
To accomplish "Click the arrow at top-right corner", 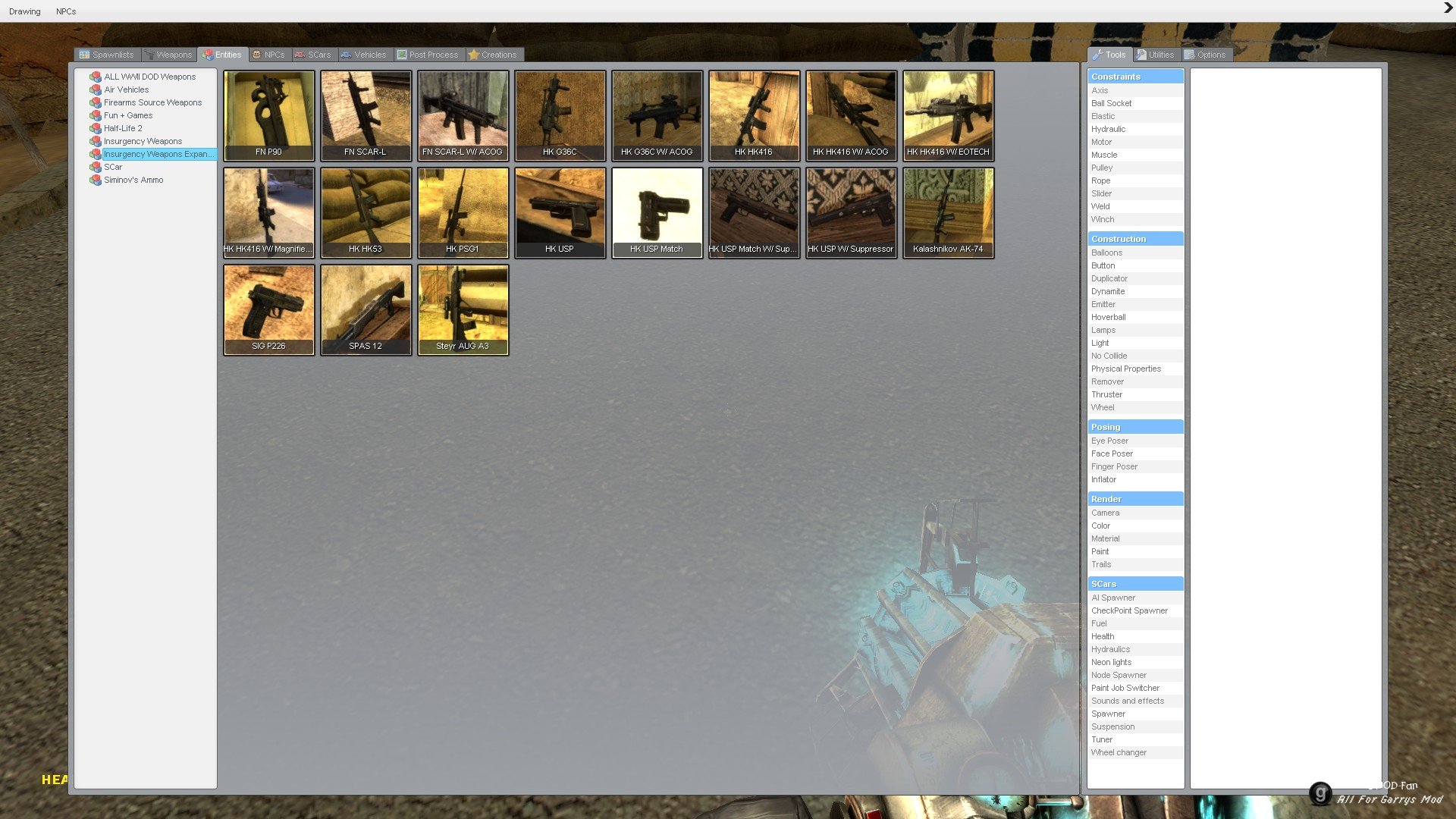I will pyautogui.click(x=1448, y=8).
